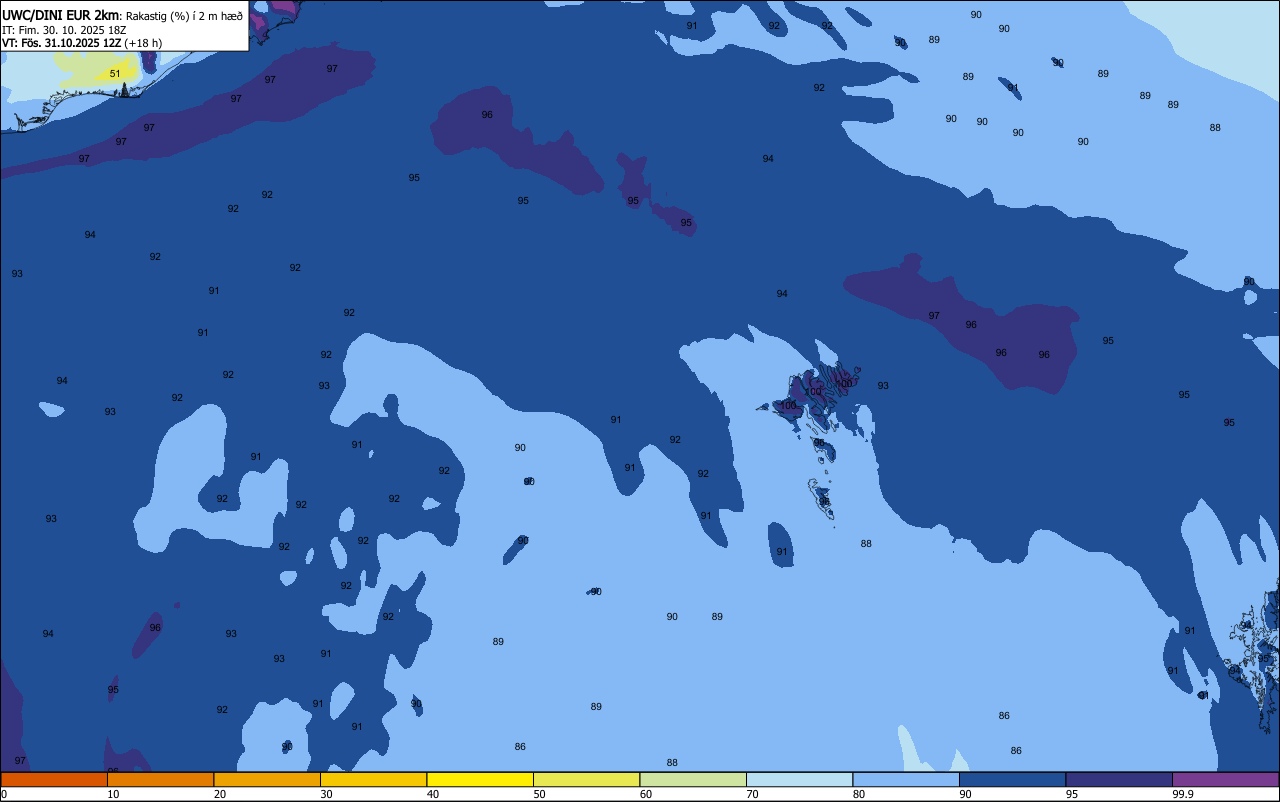Click the '99.9' tick label on the legend
1280x802 pixels.
click(1183, 794)
